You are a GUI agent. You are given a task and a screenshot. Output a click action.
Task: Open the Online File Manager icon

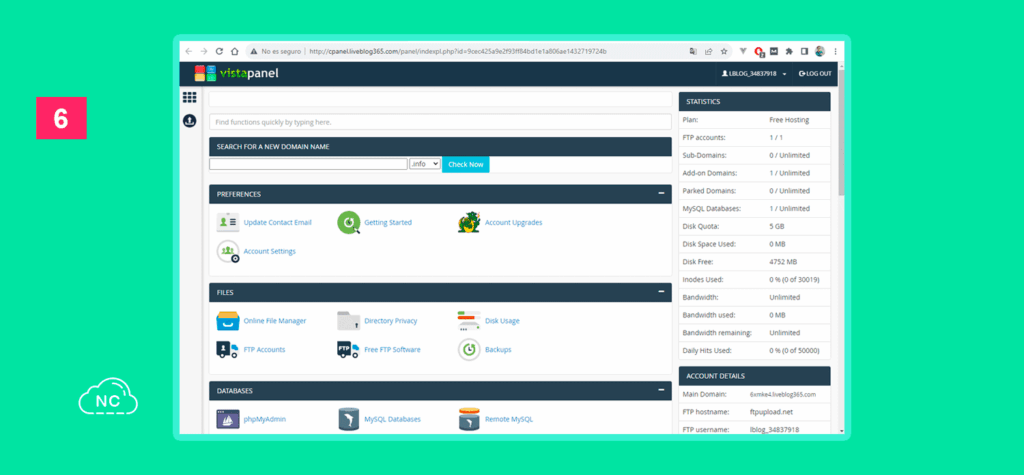(x=228, y=321)
